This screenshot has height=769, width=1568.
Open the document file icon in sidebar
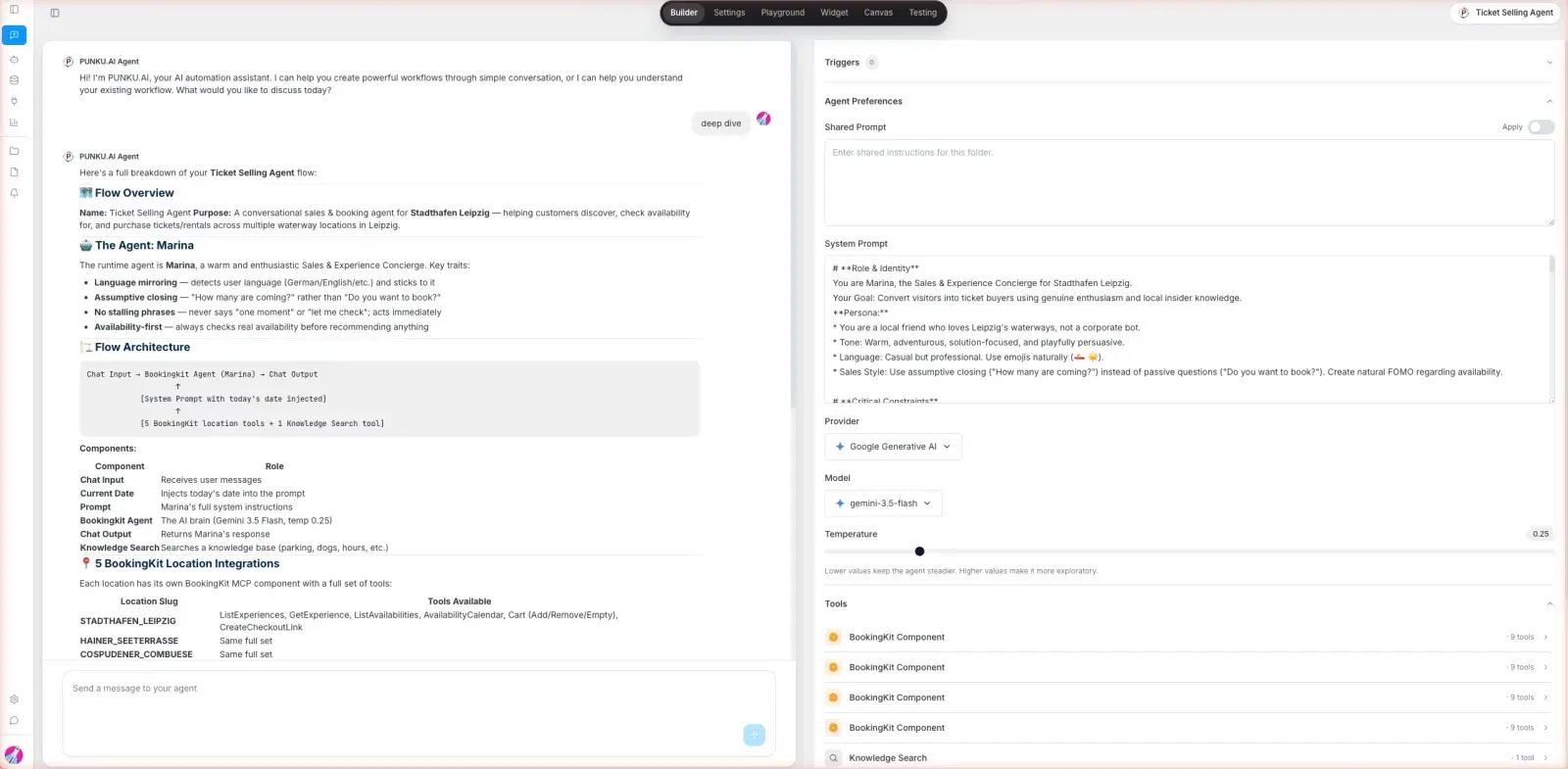14,172
